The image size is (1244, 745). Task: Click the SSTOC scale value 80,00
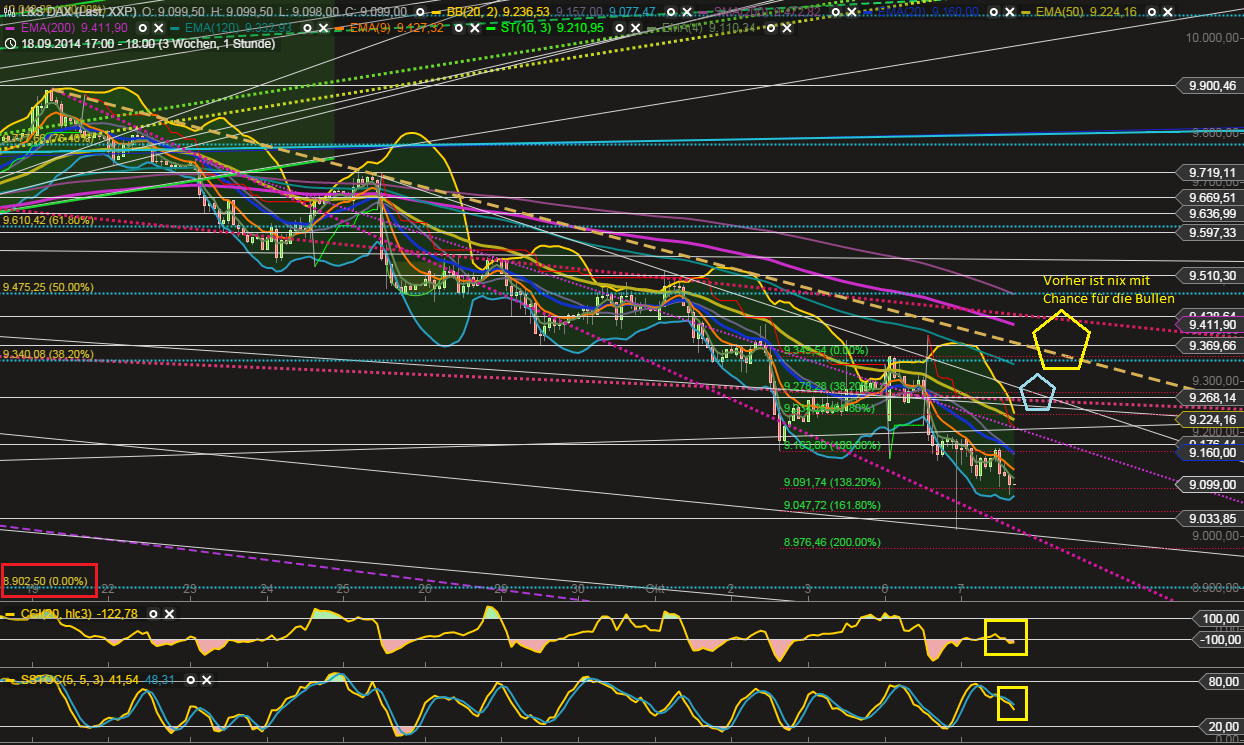[1220, 683]
